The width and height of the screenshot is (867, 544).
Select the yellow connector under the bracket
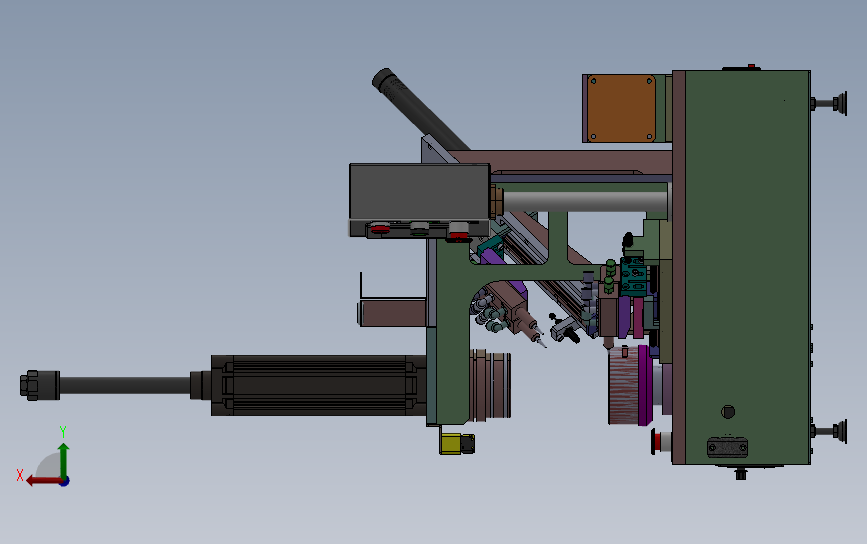[451, 443]
